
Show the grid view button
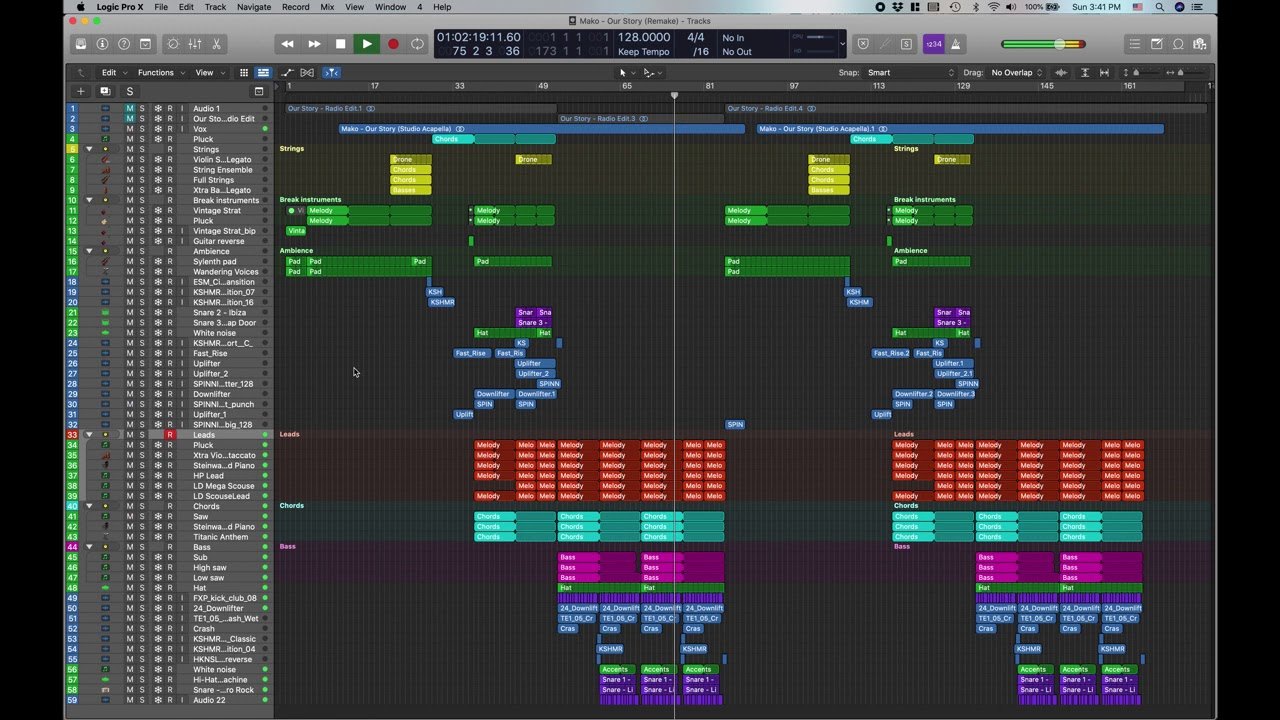tap(243, 73)
